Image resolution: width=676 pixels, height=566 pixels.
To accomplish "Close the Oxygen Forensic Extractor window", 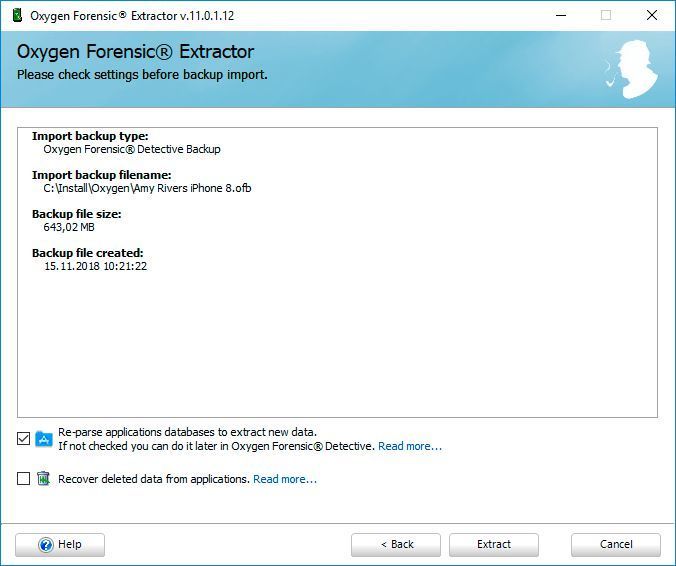I will point(652,16).
